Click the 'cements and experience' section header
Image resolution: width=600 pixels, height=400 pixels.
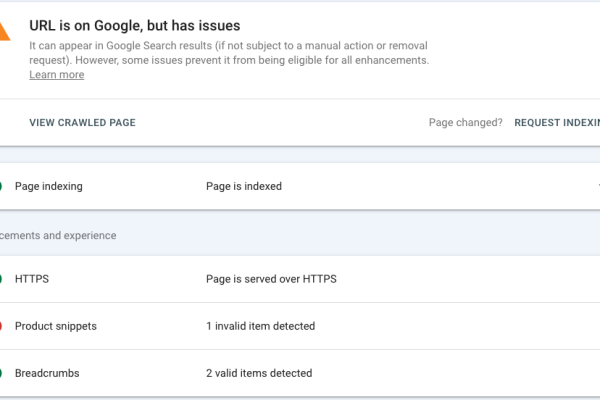pyautogui.click(x=58, y=235)
